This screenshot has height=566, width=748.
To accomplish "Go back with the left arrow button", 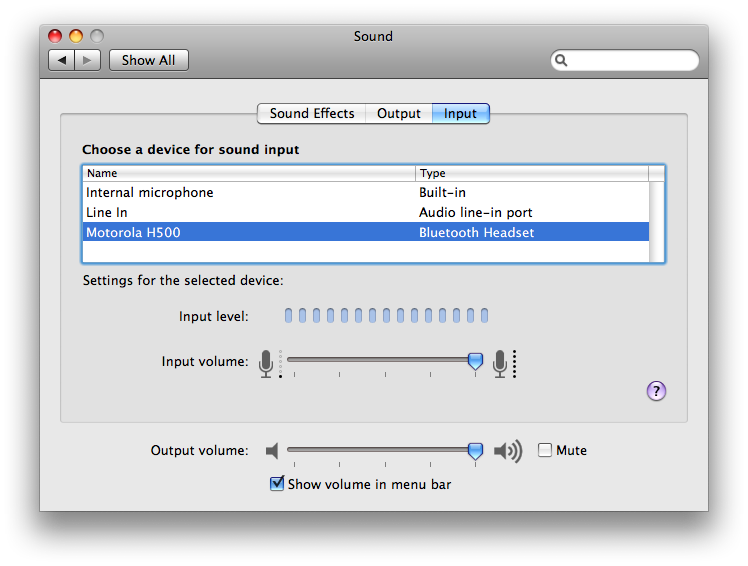I will pyautogui.click(x=62, y=60).
